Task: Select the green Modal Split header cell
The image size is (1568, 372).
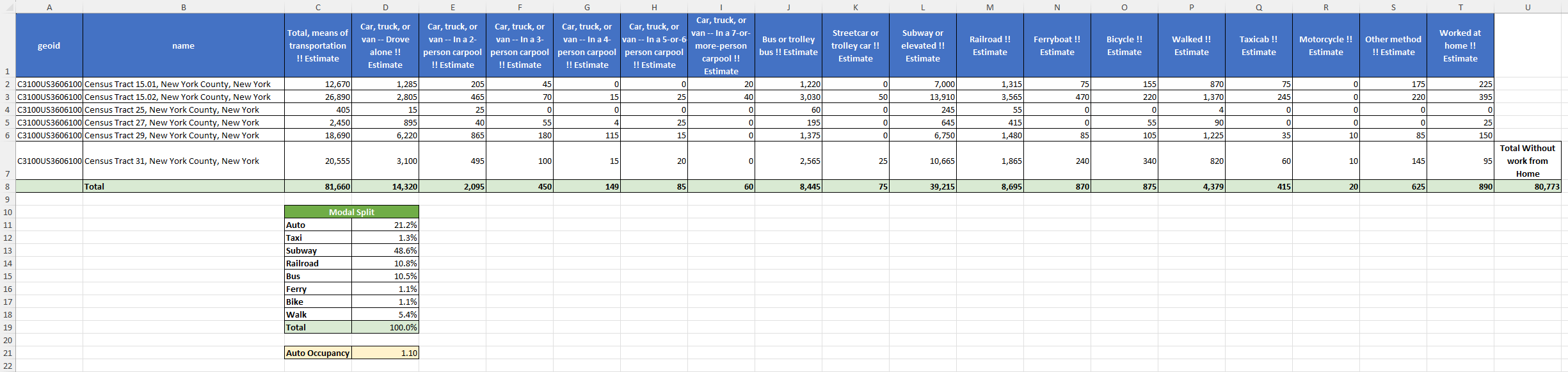Action: [351, 212]
